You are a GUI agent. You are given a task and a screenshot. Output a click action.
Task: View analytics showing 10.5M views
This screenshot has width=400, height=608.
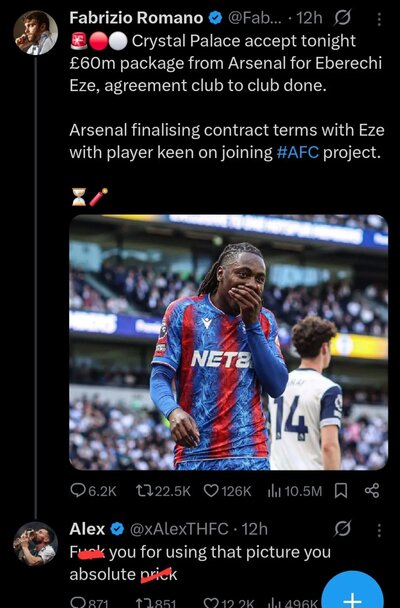click(295, 491)
